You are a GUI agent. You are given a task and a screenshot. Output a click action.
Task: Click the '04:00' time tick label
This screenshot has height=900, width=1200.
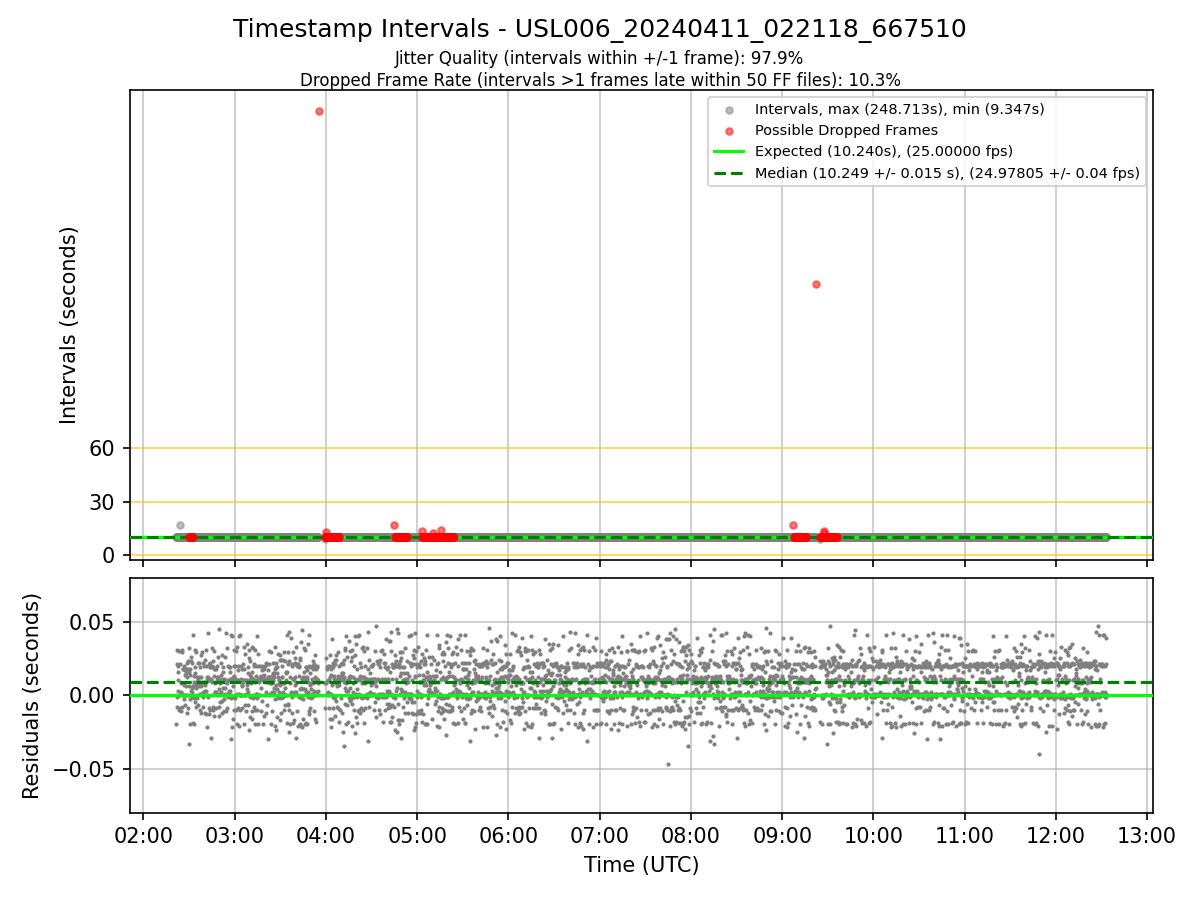pyautogui.click(x=326, y=835)
